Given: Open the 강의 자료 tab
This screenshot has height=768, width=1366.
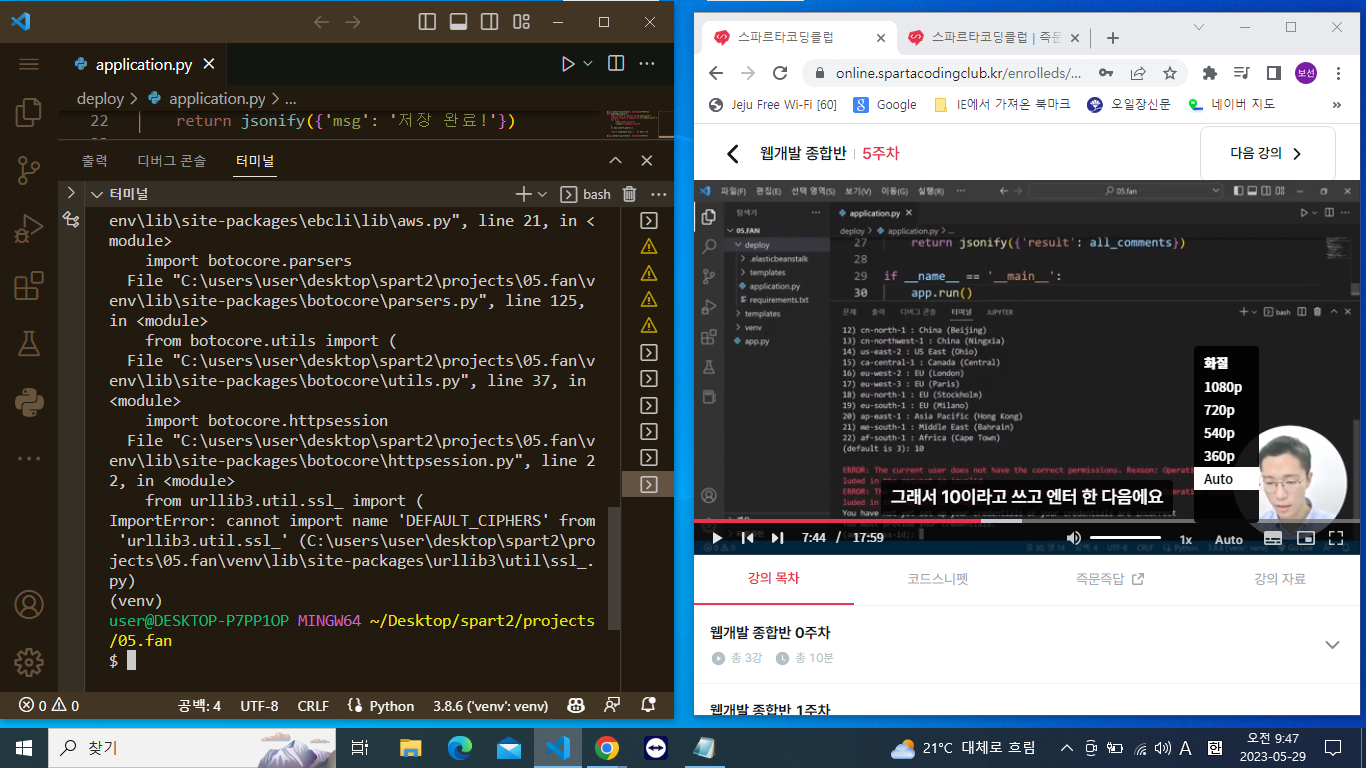Looking at the screenshot, I should point(1280,579).
